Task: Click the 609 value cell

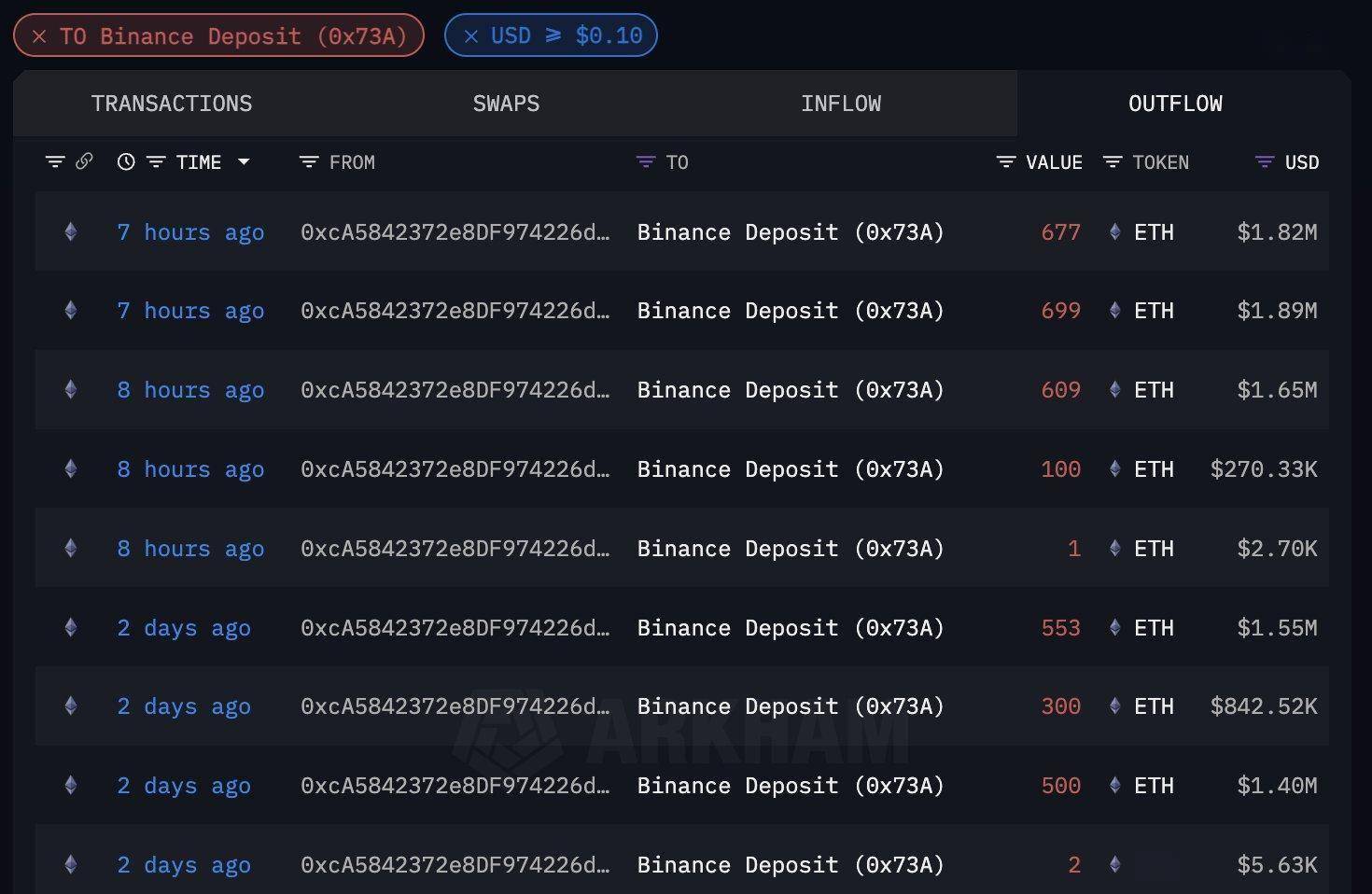Action: [x=1061, y=390]
